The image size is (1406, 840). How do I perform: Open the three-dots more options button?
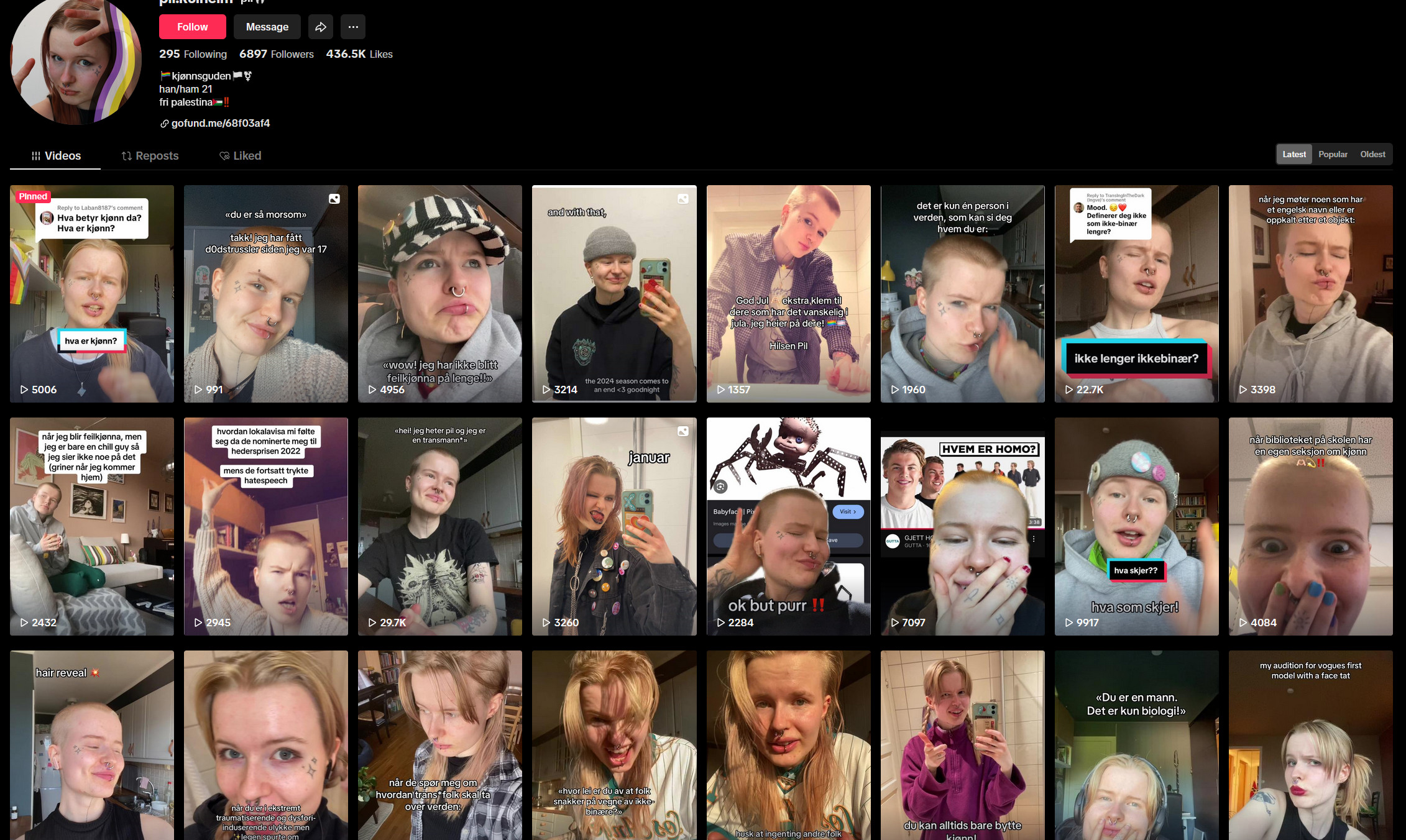click(353, 27)
